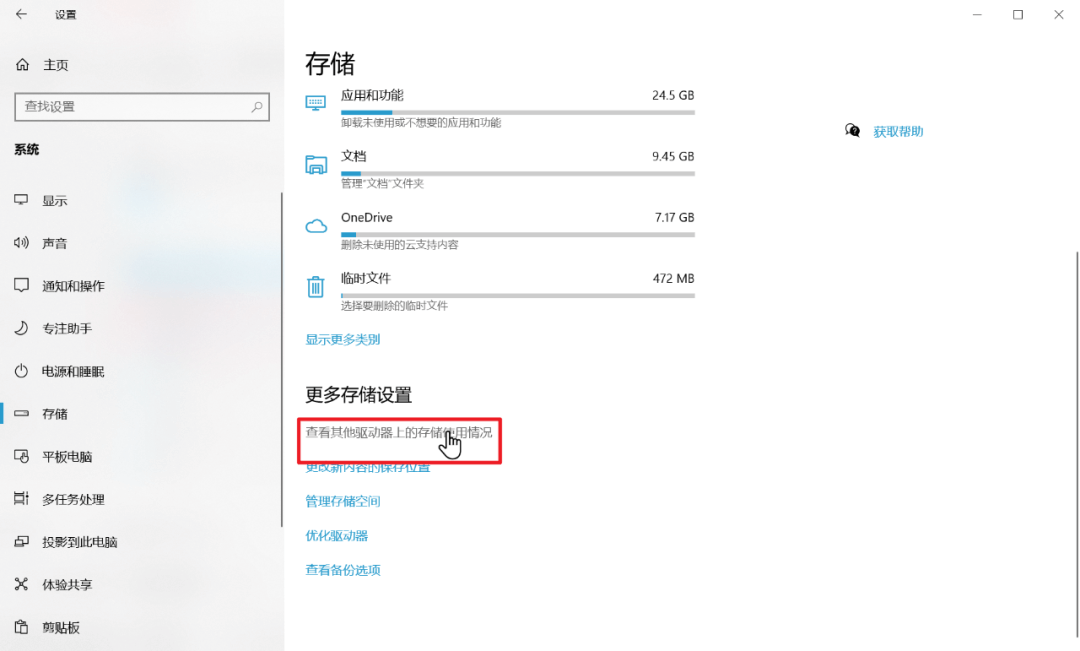Open 电源和睡眠 power settings

coord(70,371)
